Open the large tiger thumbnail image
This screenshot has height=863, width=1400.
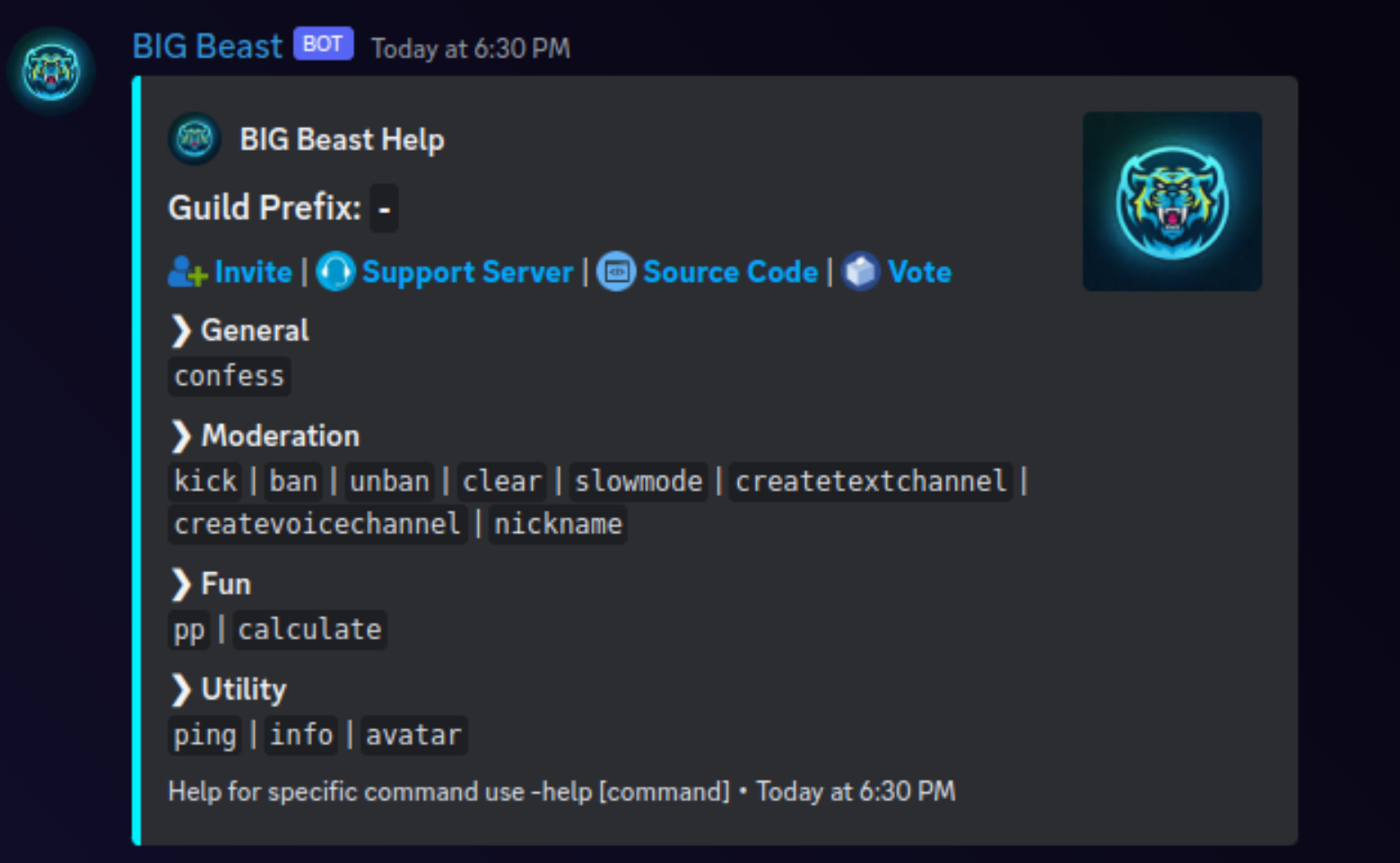click(x=1172, y=201)
